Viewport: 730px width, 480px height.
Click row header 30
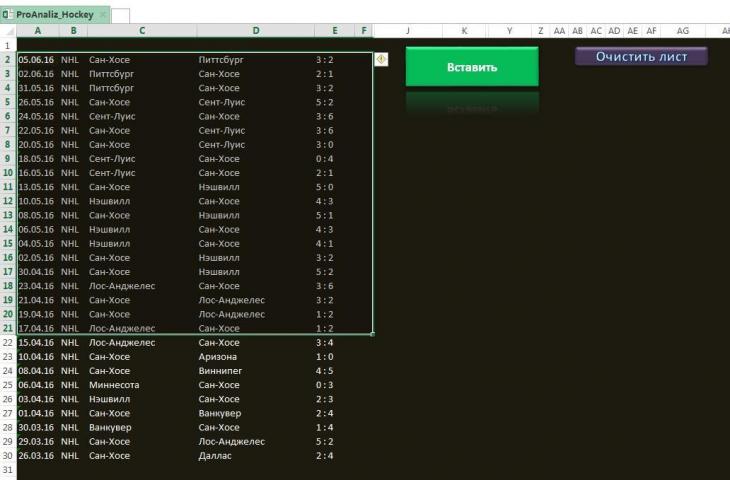pos(7,456)
